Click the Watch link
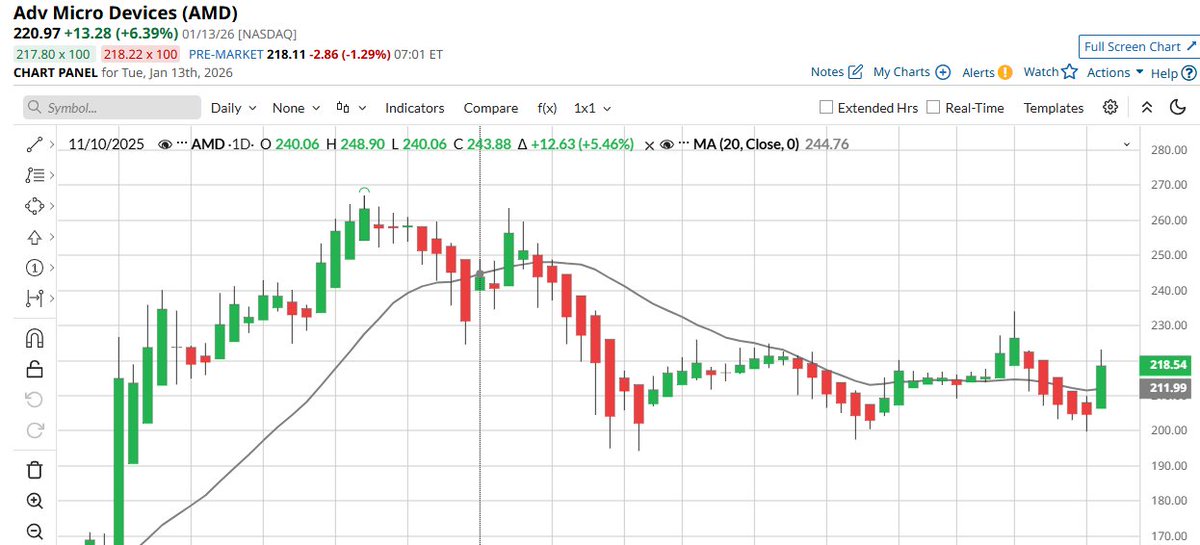The height and width of the screenshot is (545, 1200). 1041,72
